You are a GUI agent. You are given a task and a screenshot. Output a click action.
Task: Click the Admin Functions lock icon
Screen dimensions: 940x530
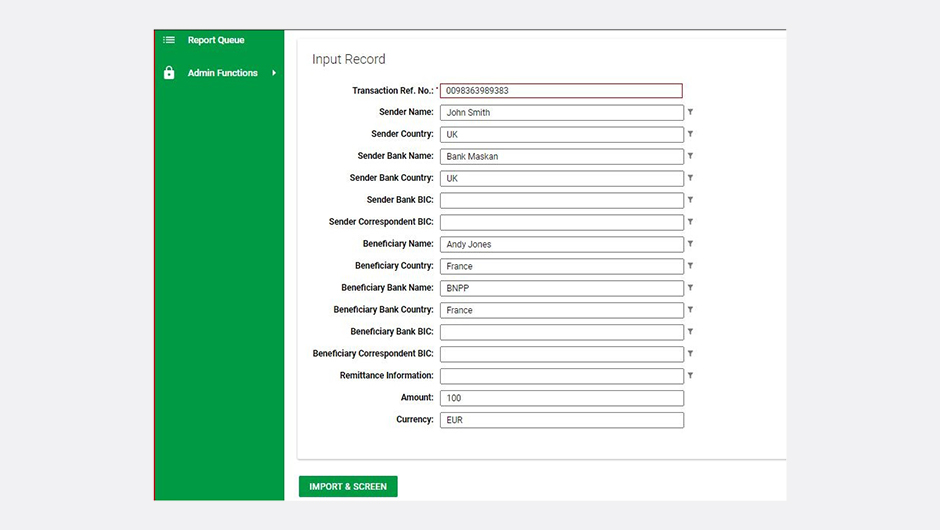169,73
